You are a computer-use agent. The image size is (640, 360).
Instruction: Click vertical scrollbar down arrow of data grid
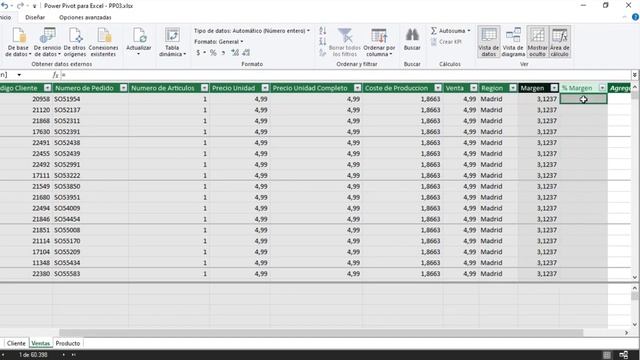click(x=635, y=278)
